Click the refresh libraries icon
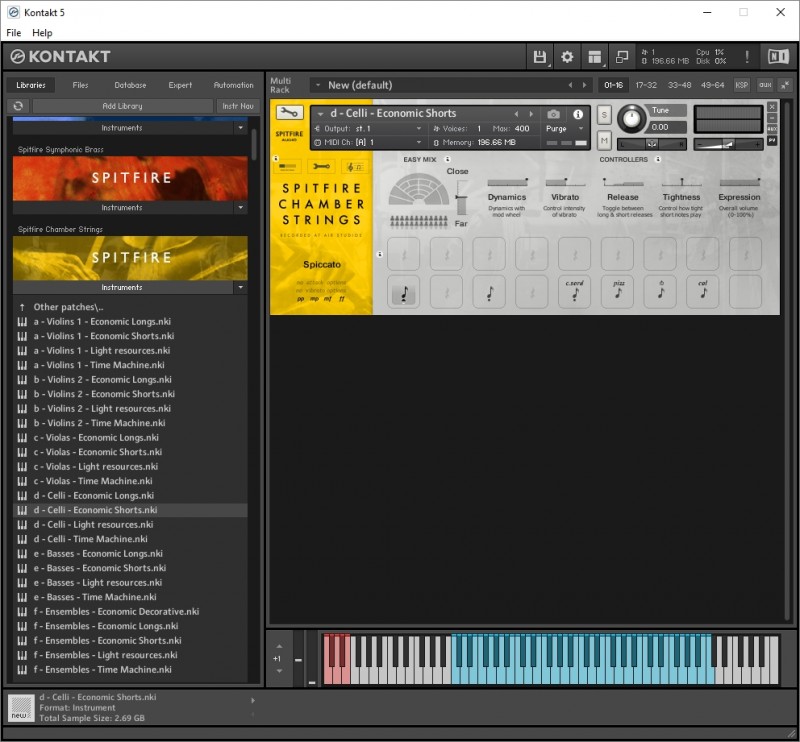Image resolution: width=800 pixels, height=742 pixels. click(x=18, y=106)
